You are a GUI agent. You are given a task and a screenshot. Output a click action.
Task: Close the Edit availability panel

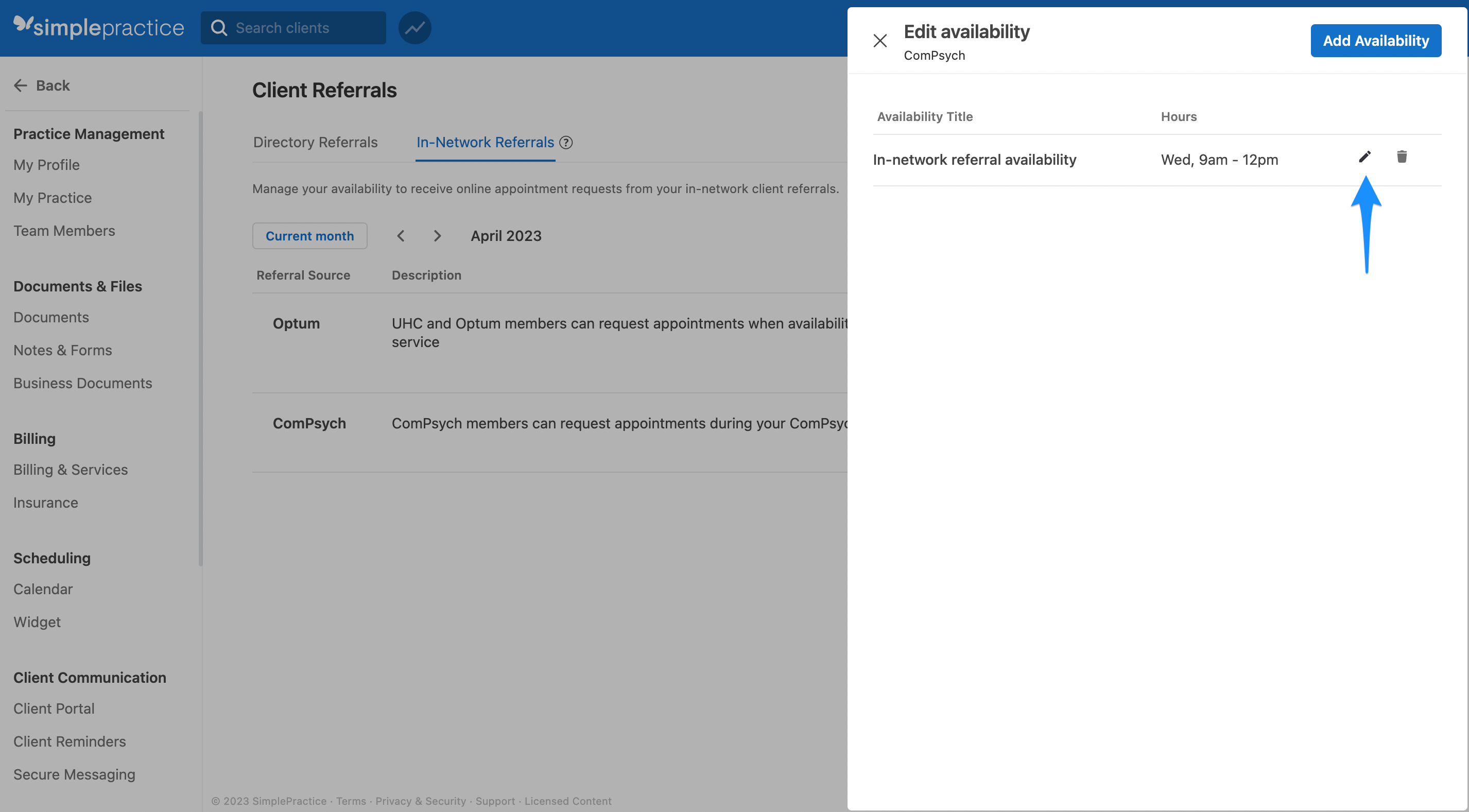[x=880, y=41]
